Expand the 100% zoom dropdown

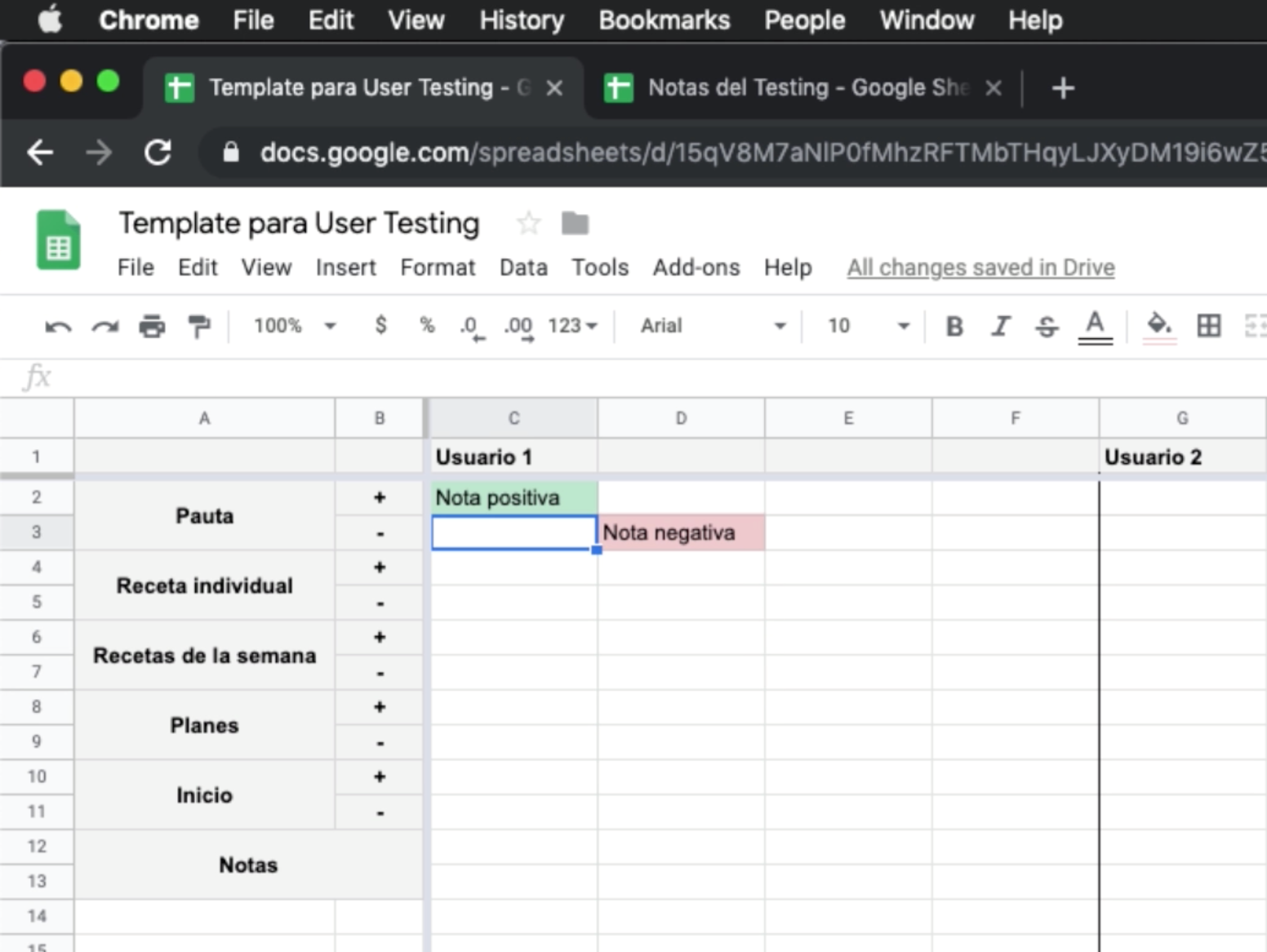point(294,326)
